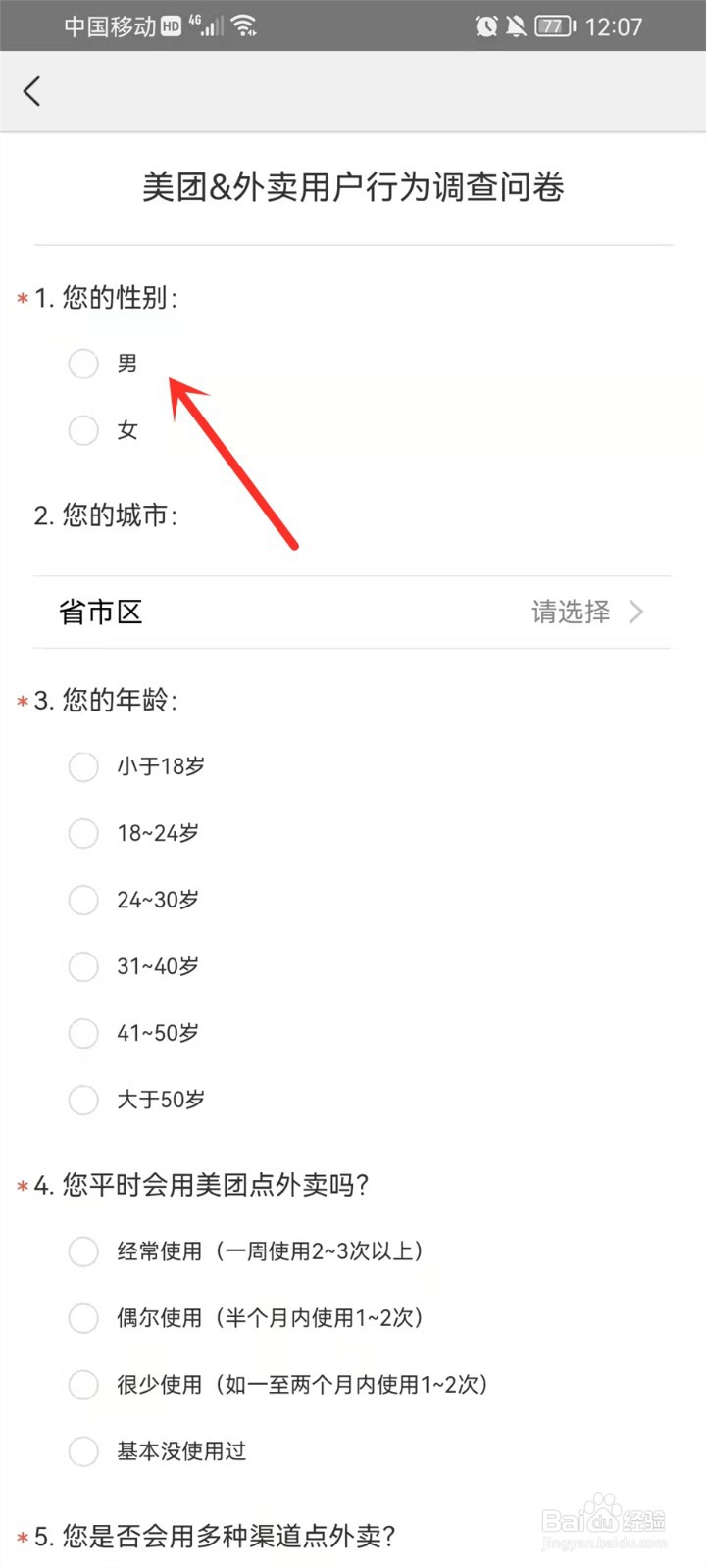Tap the muted notification bell icon
Viewport: 706px width, 1568px height.
(516, 26)
